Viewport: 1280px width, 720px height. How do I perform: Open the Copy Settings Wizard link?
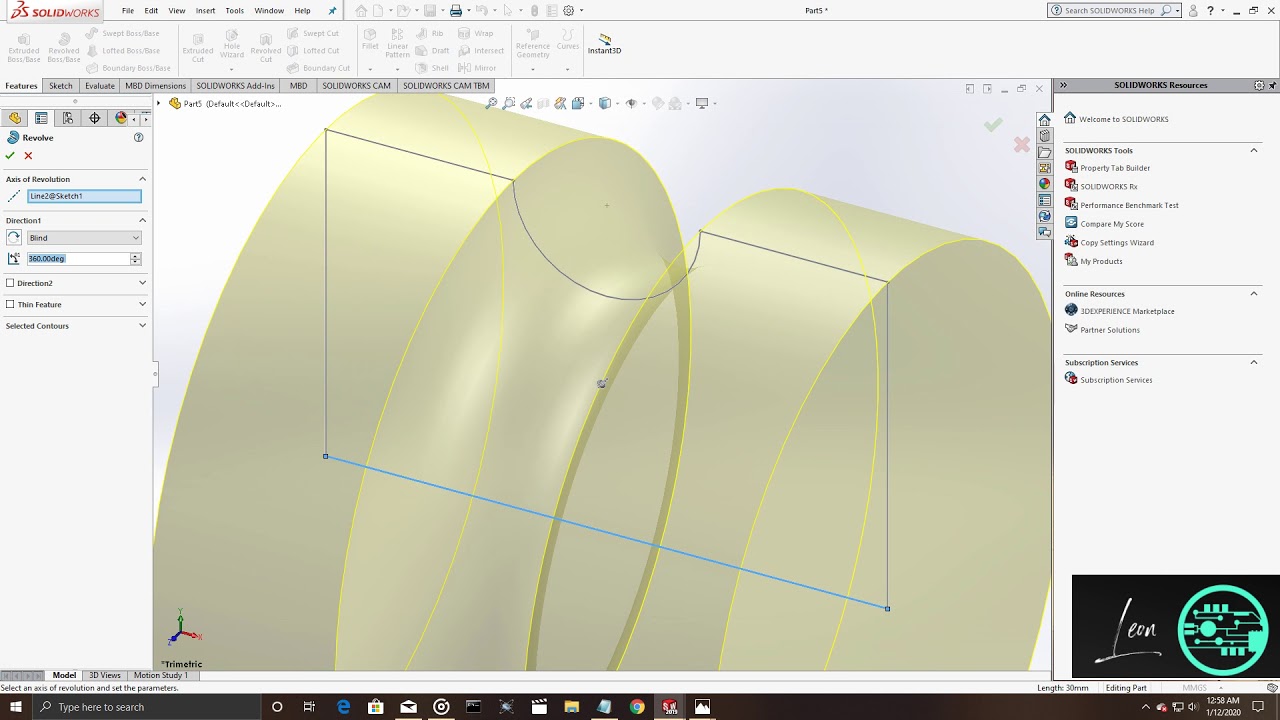[1117, 242]
